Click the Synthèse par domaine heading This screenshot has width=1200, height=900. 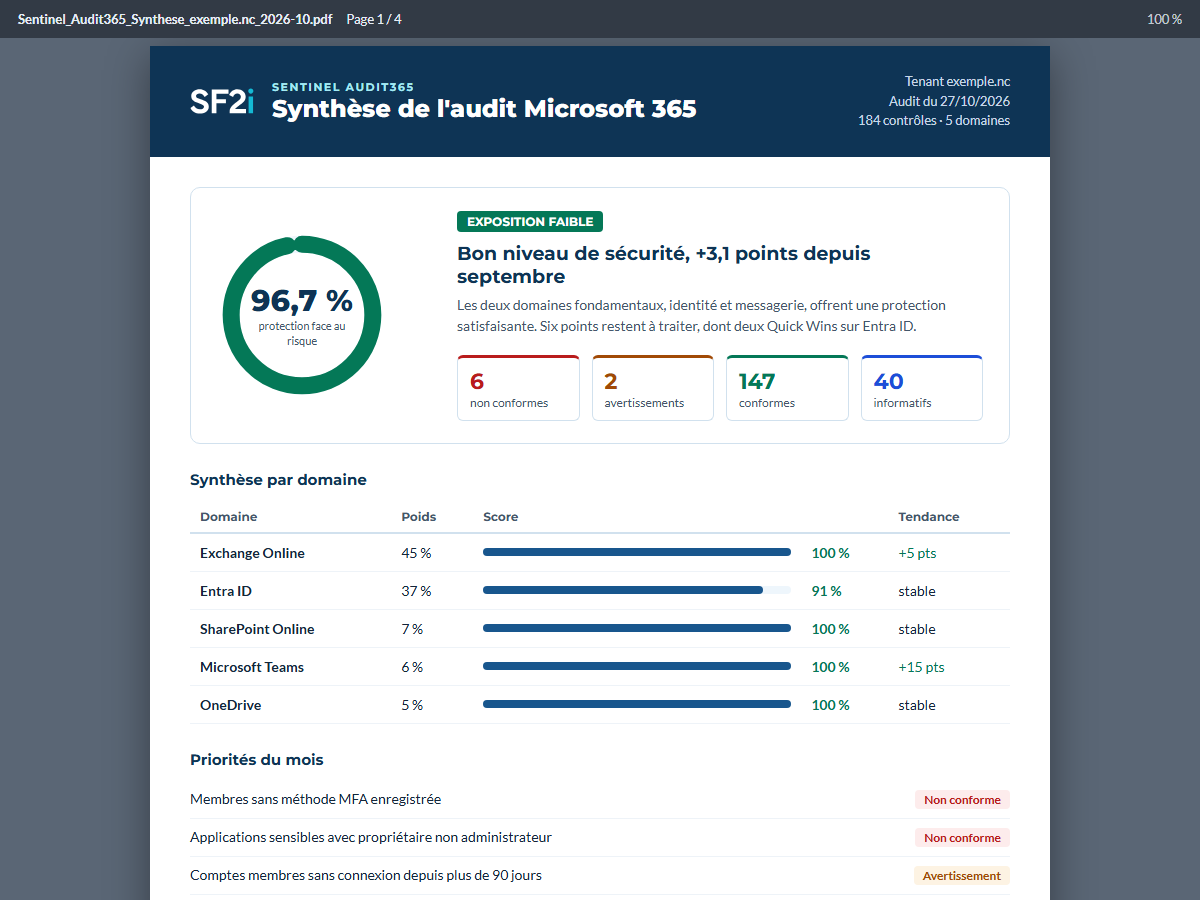278,480
